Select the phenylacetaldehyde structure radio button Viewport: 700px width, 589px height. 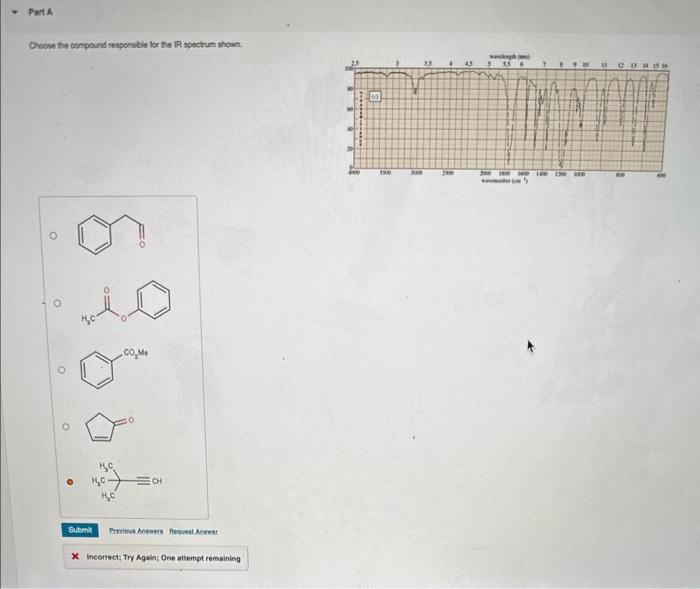(x=53, y=235)
